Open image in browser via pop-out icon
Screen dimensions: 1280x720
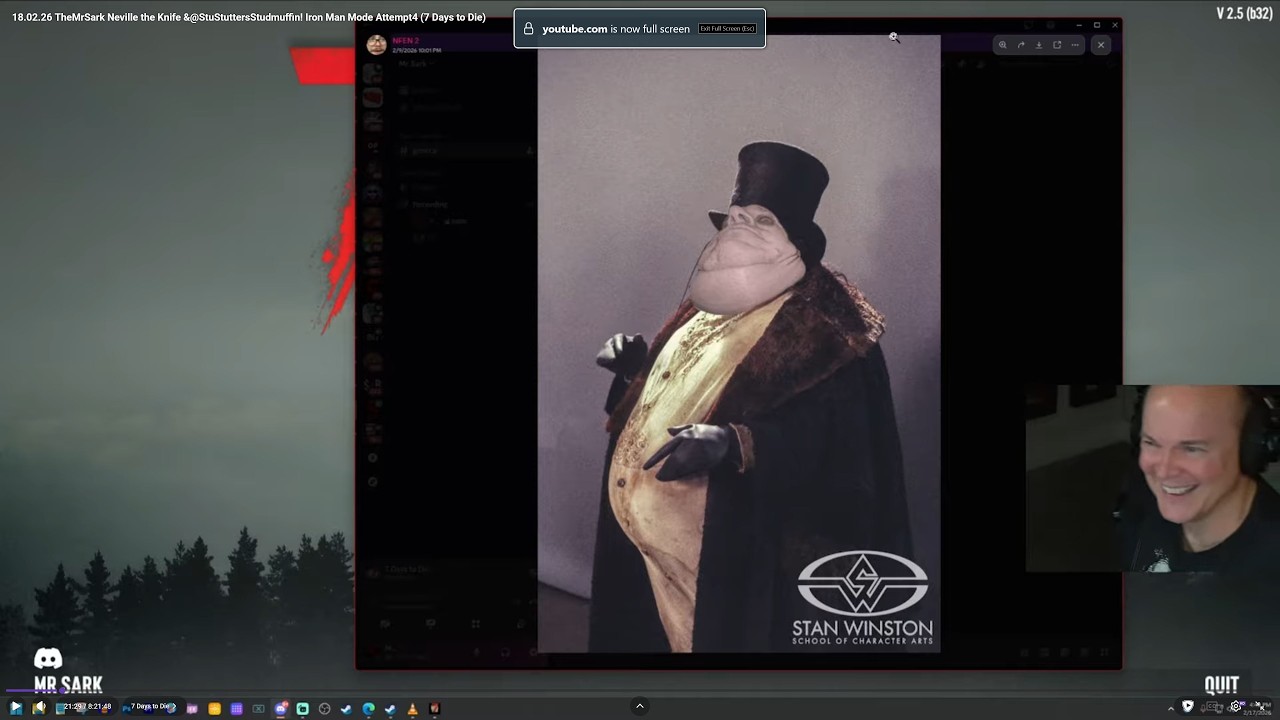coord(1057,45)
